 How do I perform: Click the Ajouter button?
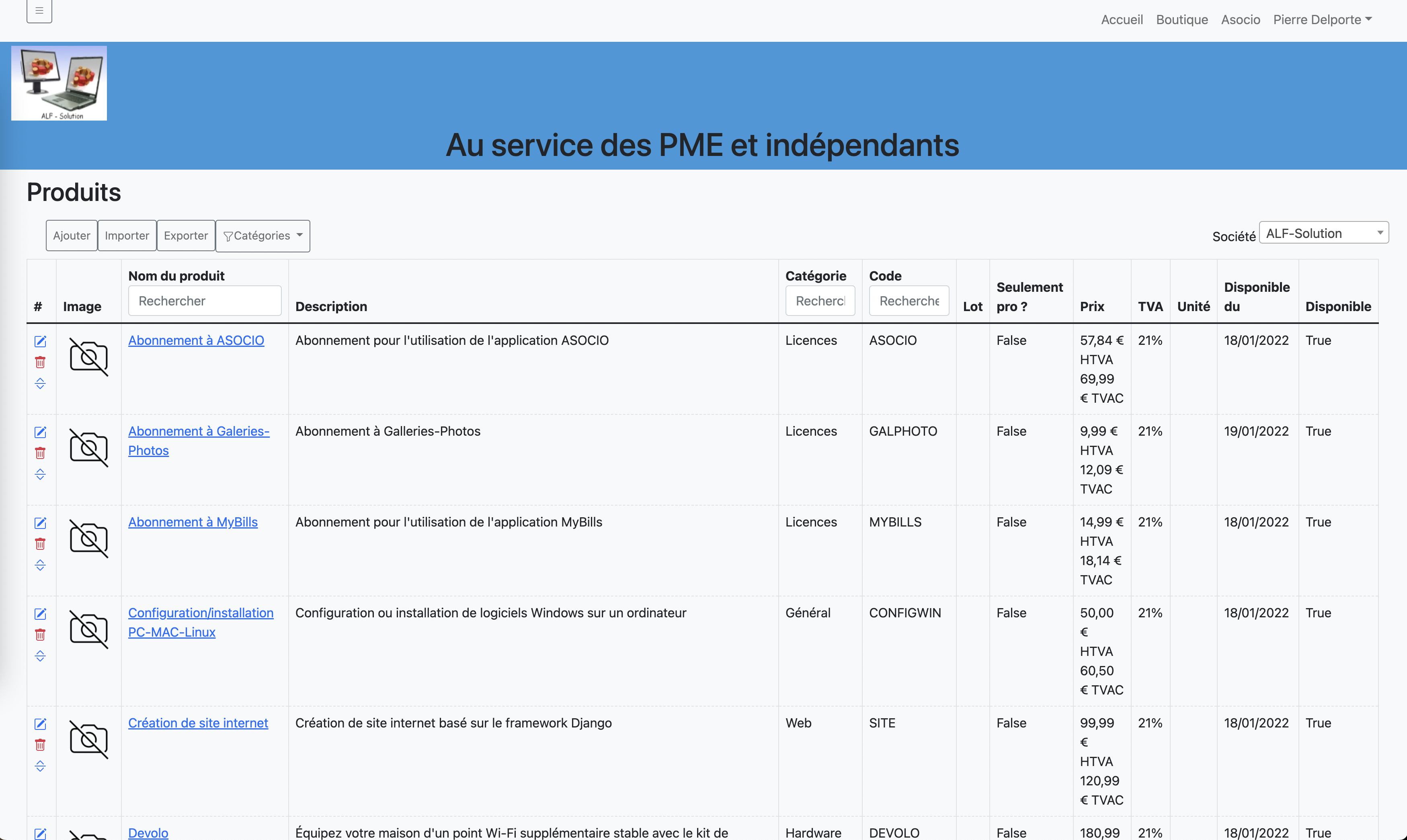pyautogui.click(x=71, y=236)
